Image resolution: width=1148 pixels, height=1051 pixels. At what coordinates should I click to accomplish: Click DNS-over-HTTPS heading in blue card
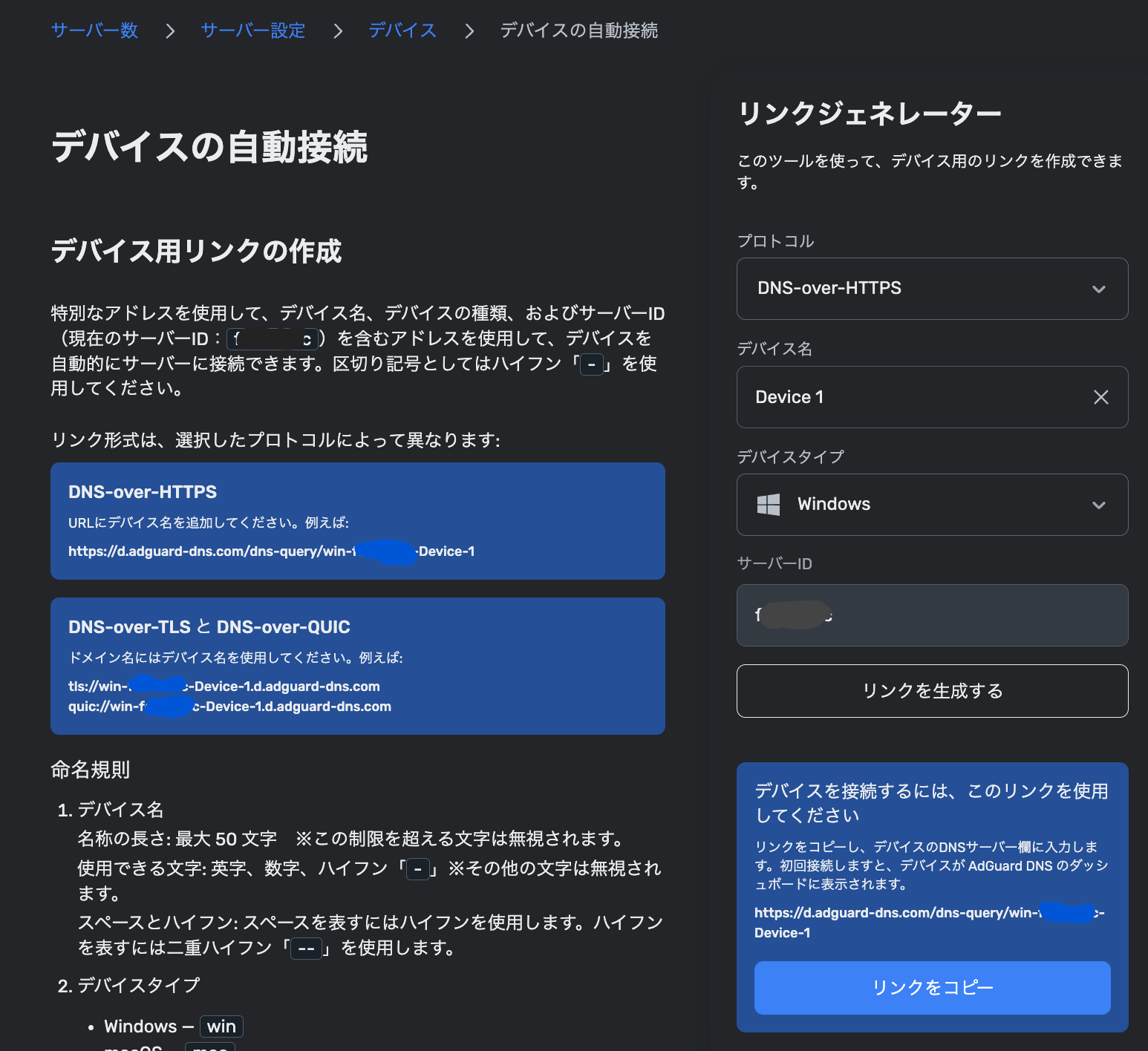[x=143, y=492]
